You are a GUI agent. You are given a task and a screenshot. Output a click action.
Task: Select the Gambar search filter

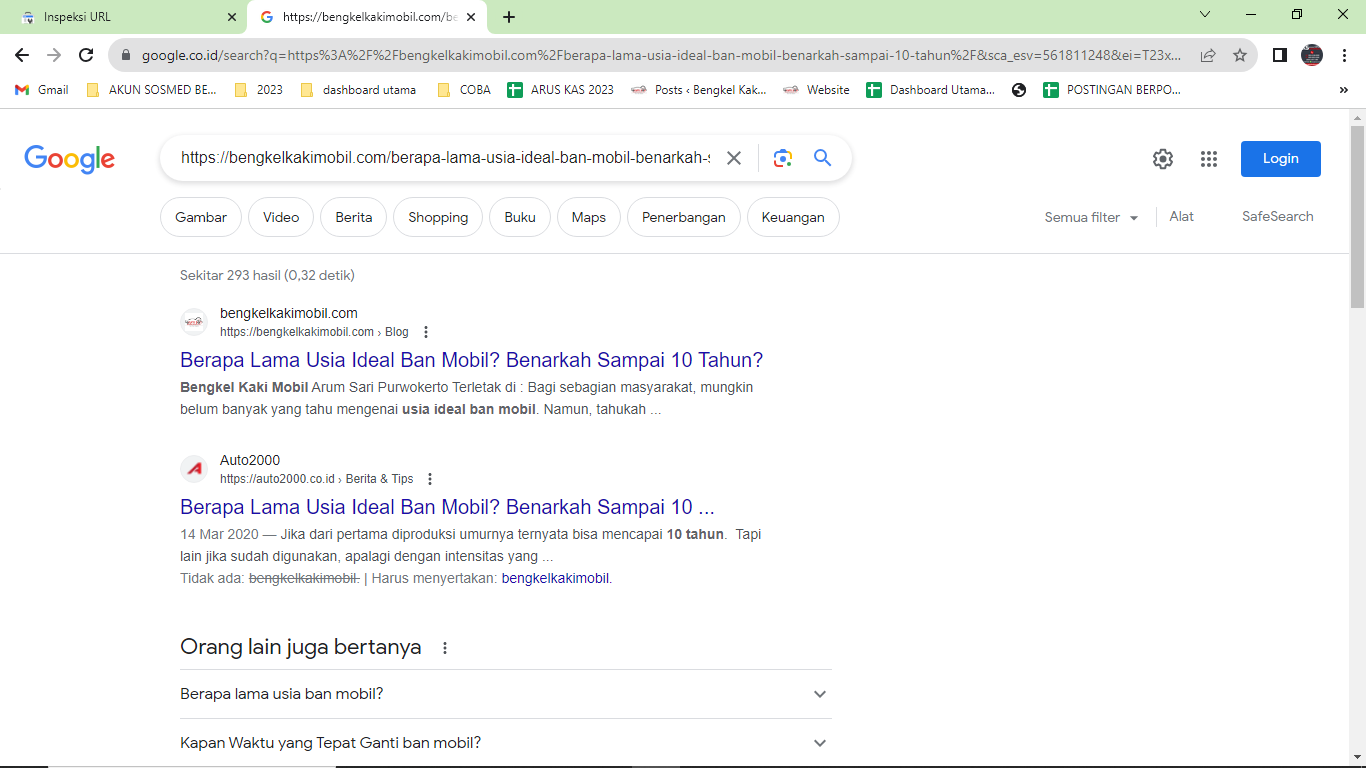[x=201, y=217]
